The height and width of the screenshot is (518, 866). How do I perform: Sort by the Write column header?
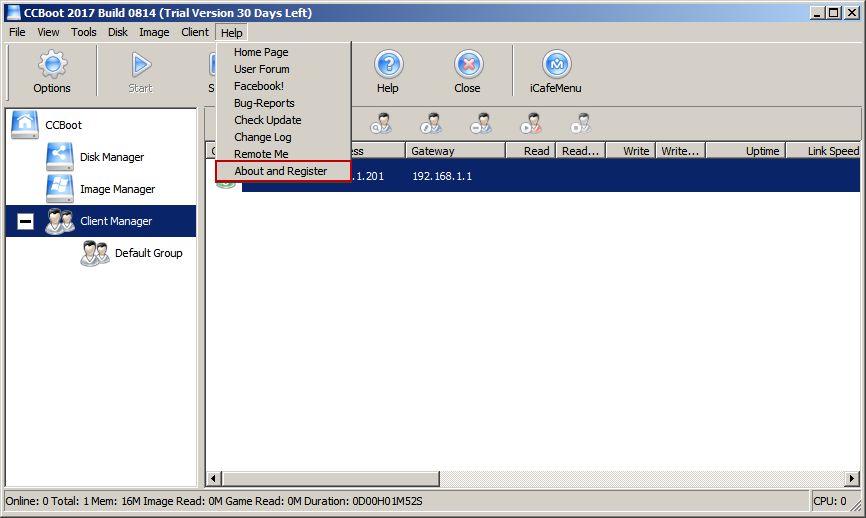click(631, 151)
